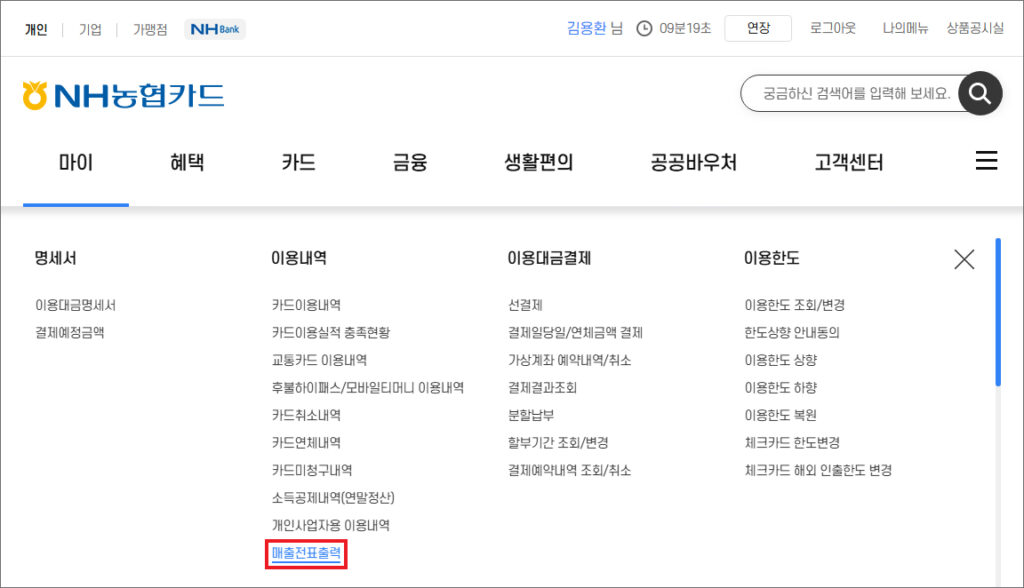
Task: Open 체크카드 해외 인출한도 변경
Action: [x=818, y=470]
